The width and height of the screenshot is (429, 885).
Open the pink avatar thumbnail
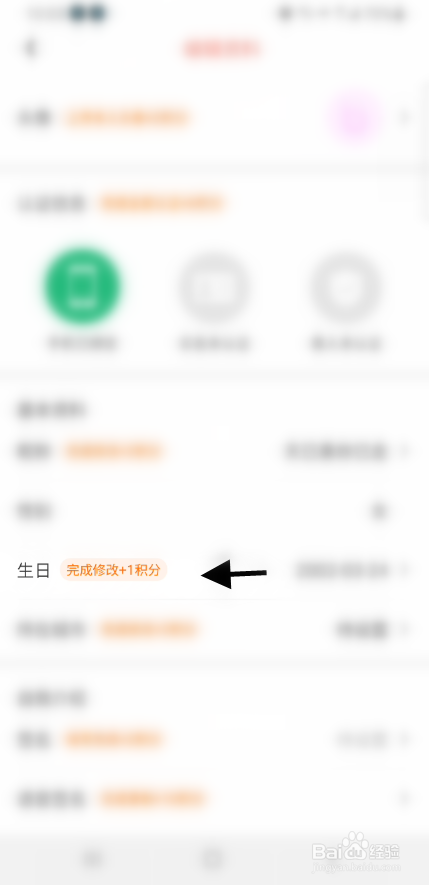coord(356,118)
